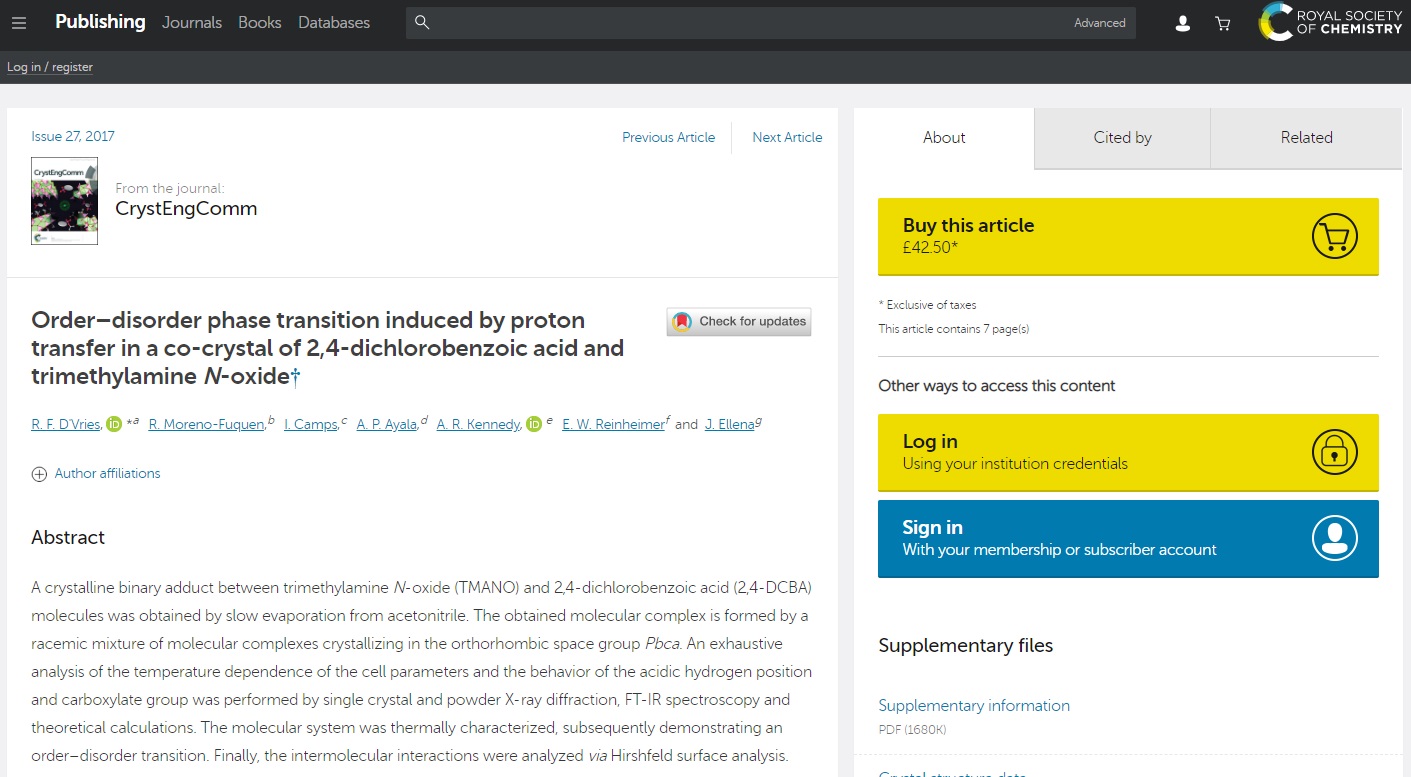Screen dimensions: 1411x777
Task: Click the Royal Society of Chemistry logo
Action: click(x=1331, y=23)
